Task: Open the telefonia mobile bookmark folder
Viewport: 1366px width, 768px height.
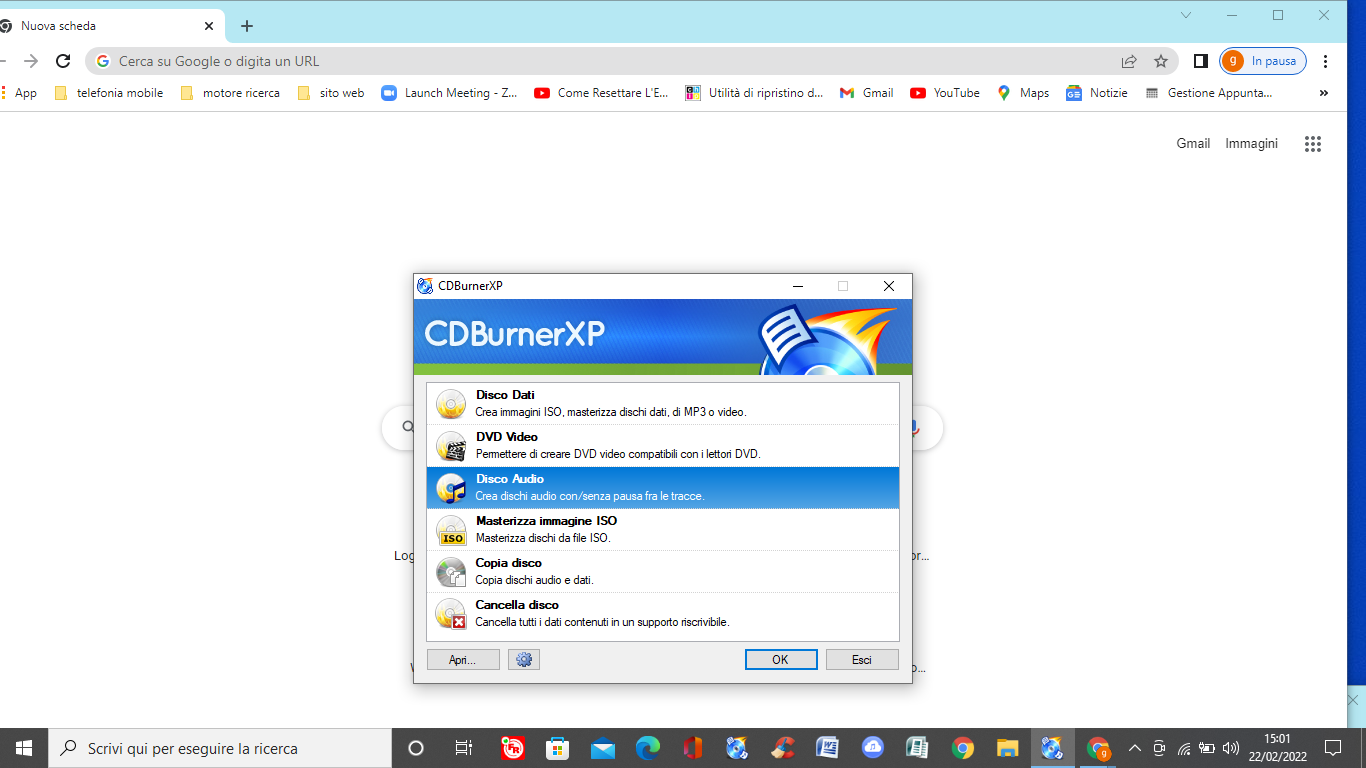Action: [108, 93]
